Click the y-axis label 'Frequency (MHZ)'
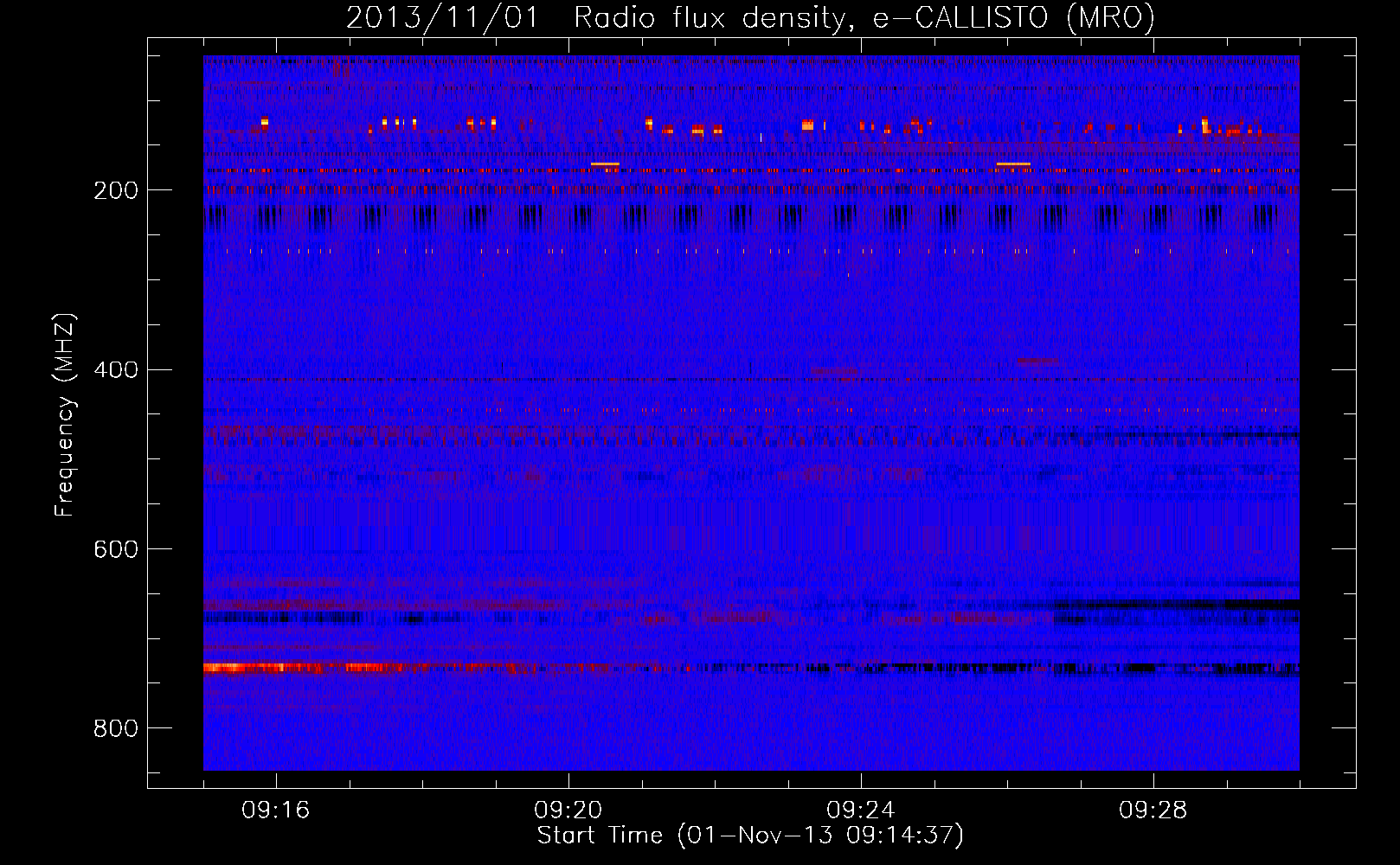1400x865 pixels. tap(65, 415)
